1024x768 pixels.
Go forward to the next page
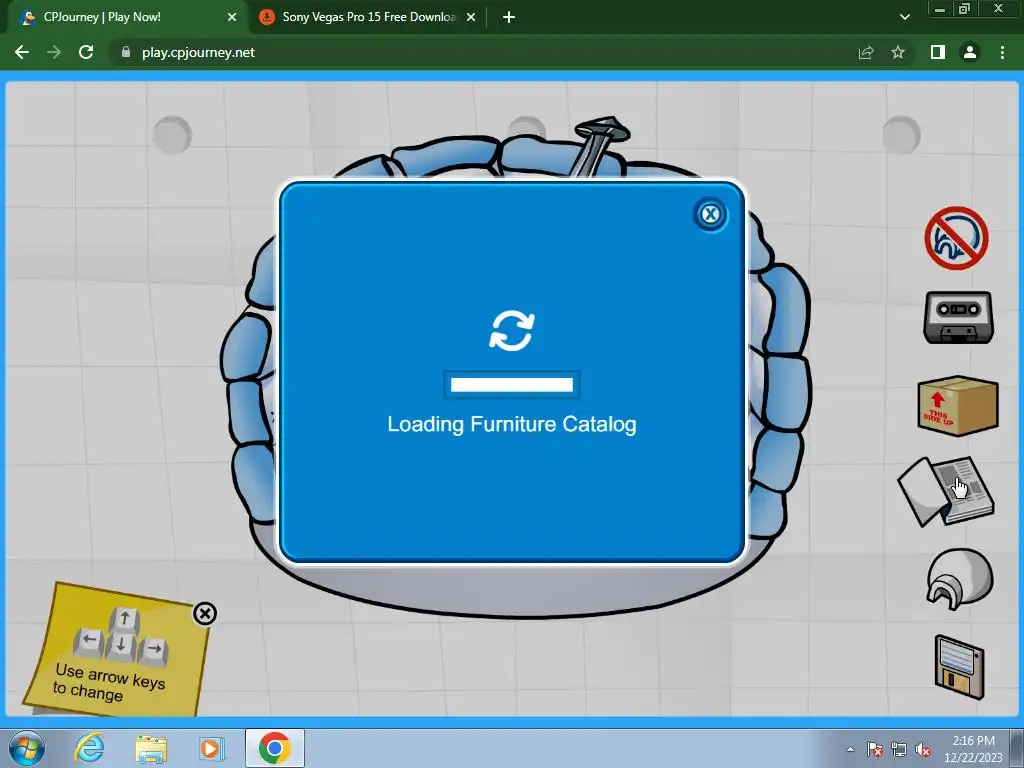[x=54, y=52]
